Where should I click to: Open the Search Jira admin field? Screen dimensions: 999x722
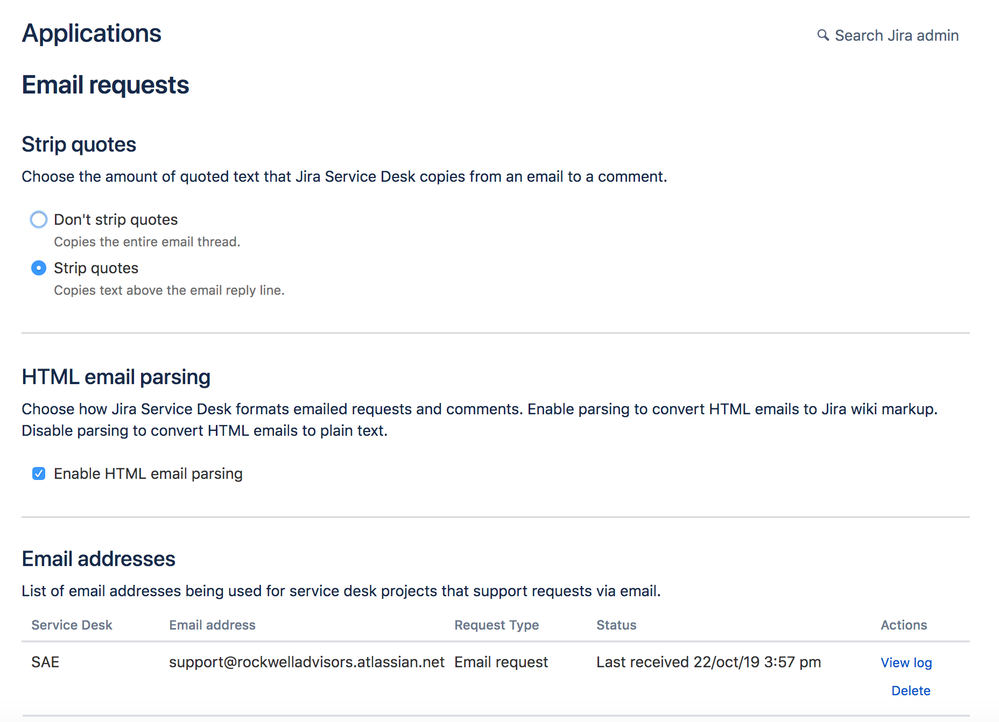(888, 36)
